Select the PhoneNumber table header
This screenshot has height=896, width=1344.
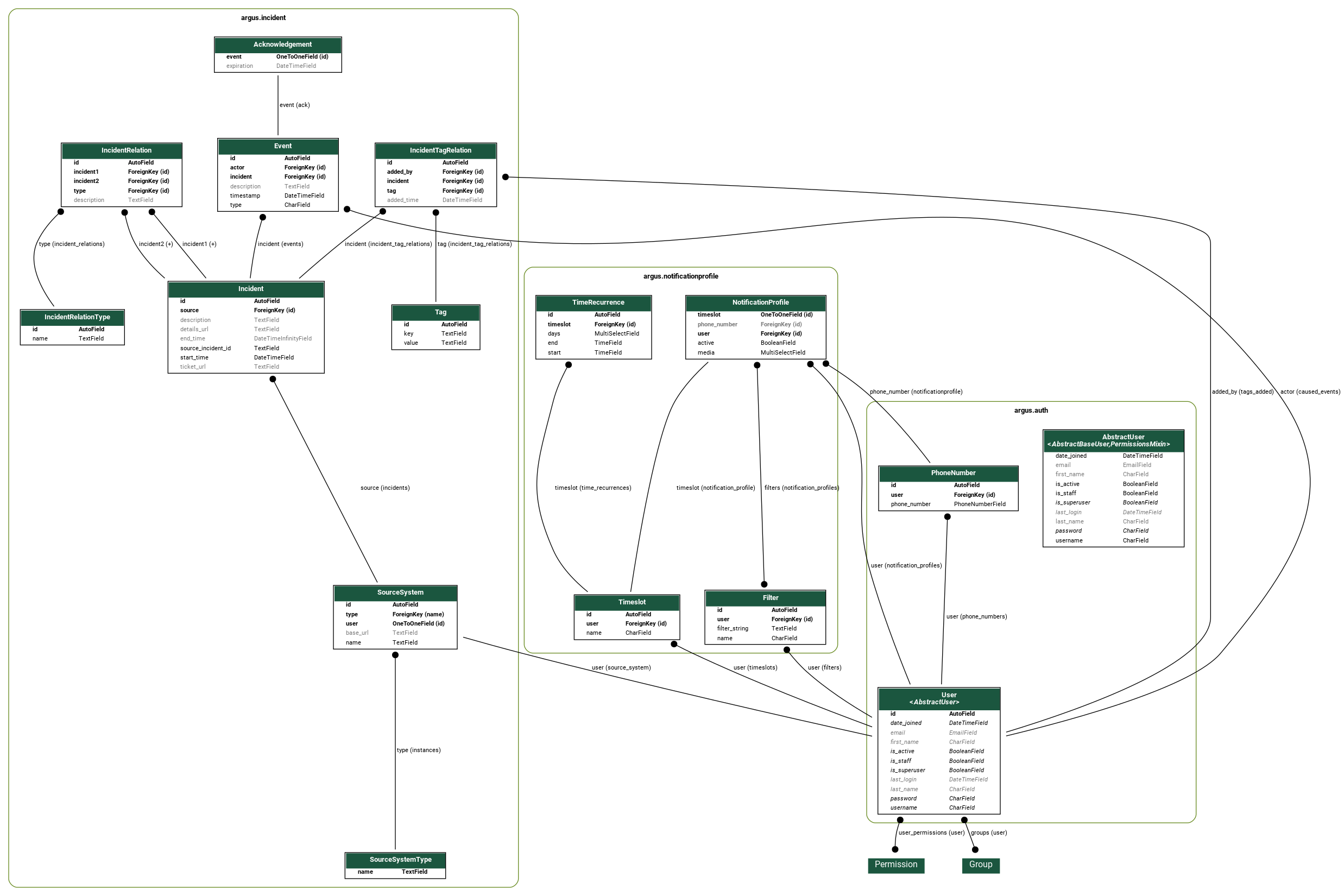coord(949,473)
